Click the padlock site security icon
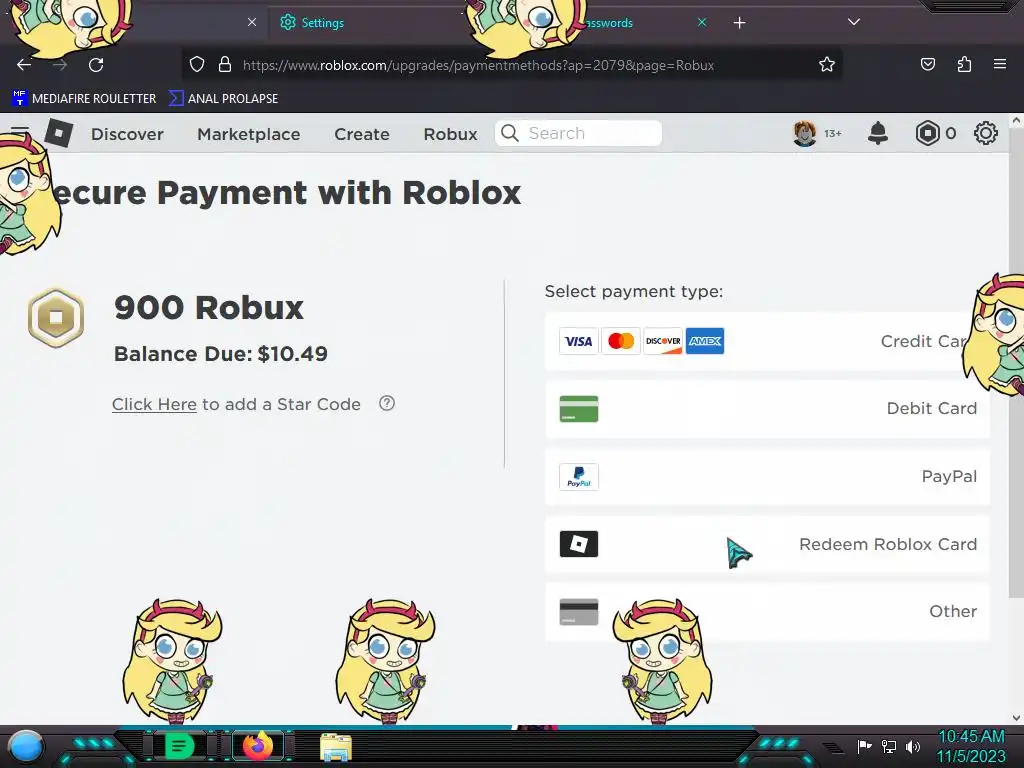 click(225, 65)
